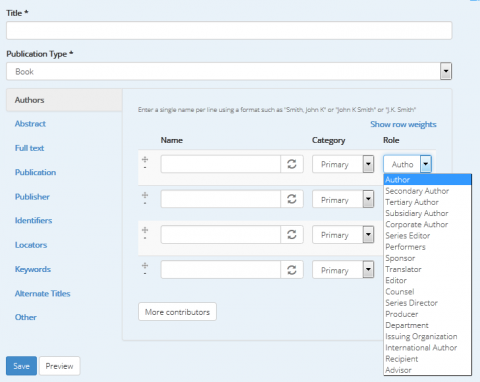Open the Locators tab
The width and height of the screenshot is (480, 382).
tap(31, 245)
